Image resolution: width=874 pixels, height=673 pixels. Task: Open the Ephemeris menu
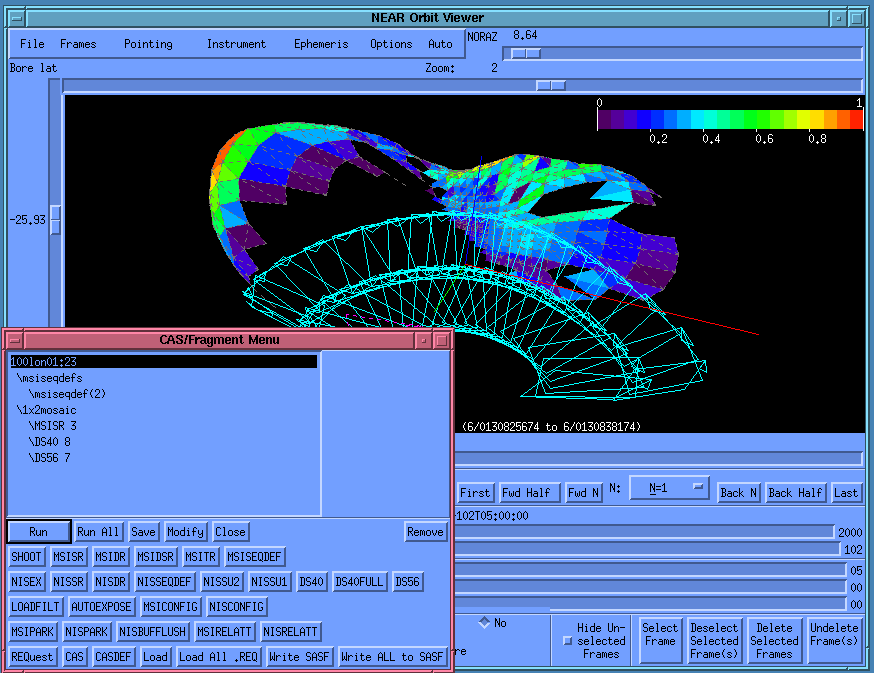tap(321, 44)
